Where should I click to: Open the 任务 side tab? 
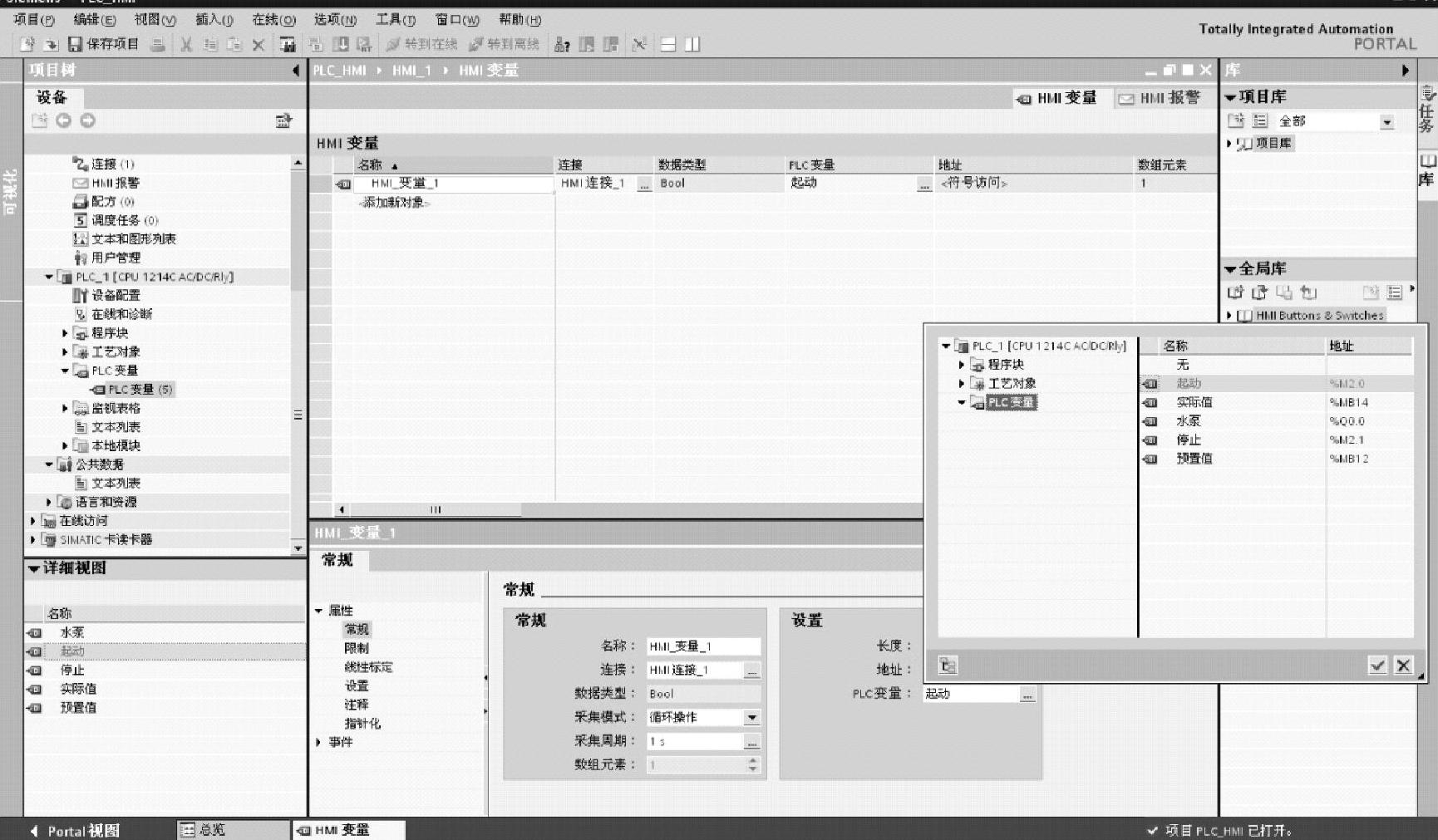[1427, 110]
